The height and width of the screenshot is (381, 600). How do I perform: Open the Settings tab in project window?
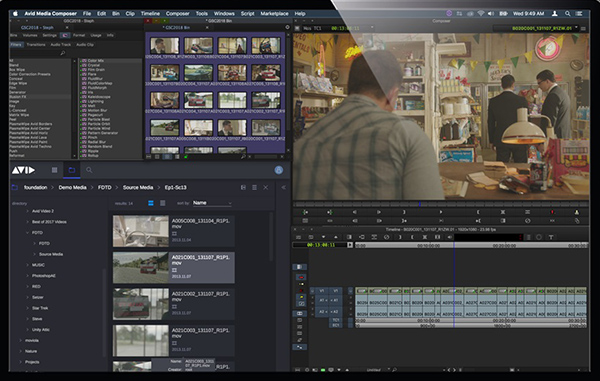tap(49, 35)
